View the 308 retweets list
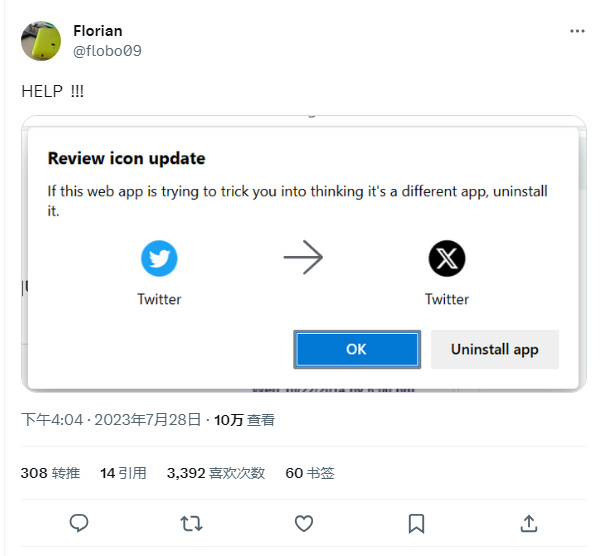The image size is (603, 556). coord(50,473)
